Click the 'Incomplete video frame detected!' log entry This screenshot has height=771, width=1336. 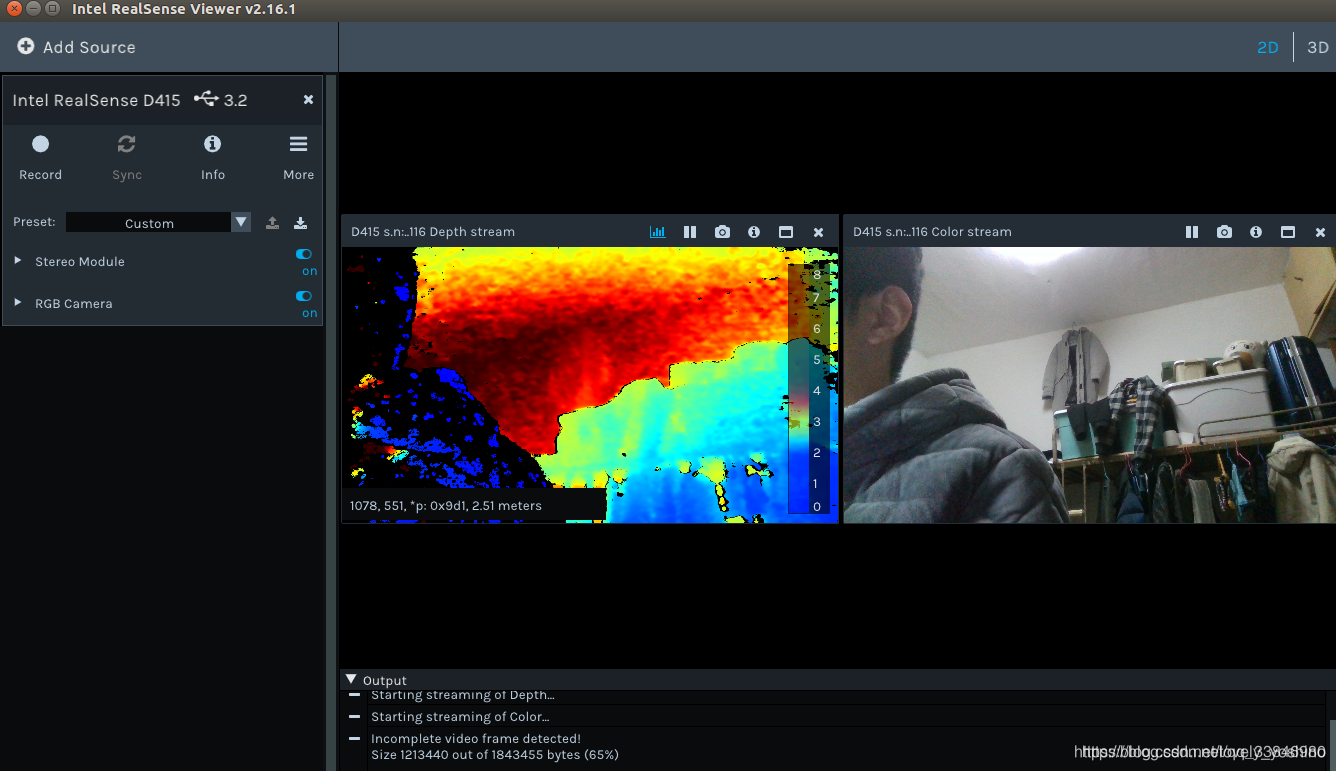[x=476, y=739]
